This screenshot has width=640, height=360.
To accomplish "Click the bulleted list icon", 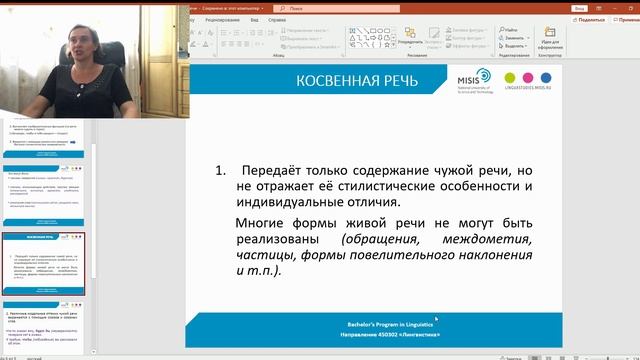I will tap(225, 33).
